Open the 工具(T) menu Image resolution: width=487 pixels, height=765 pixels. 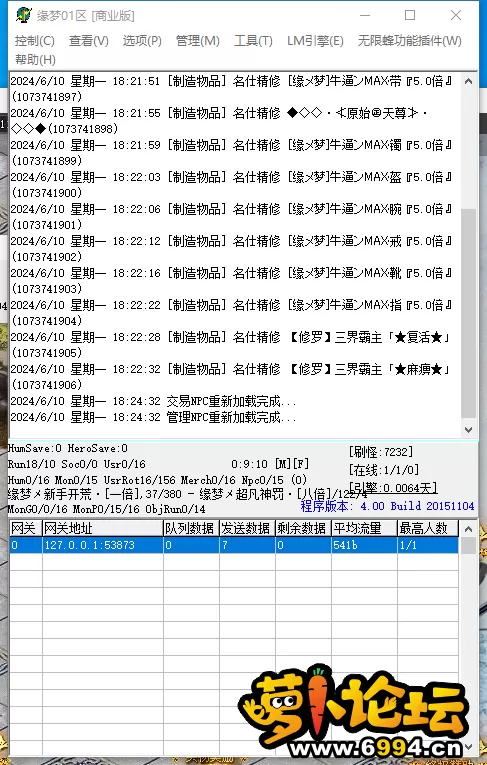tap(253, 41)
